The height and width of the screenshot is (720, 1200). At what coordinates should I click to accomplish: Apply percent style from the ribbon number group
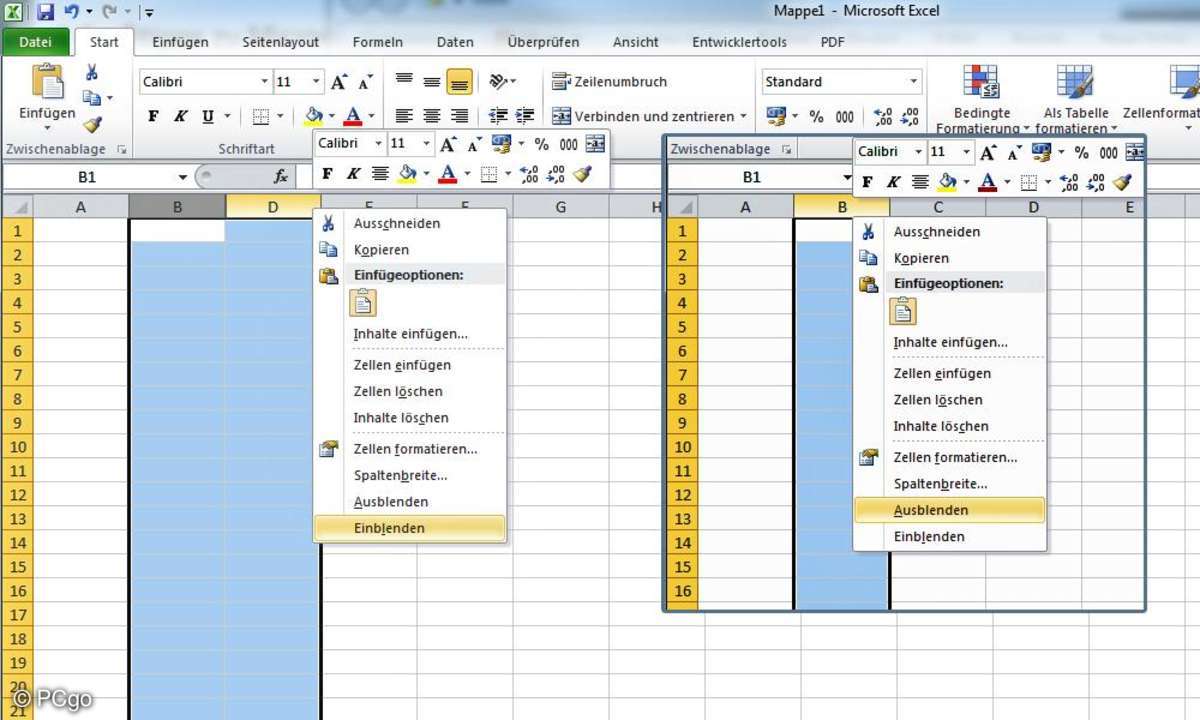coord(816,116)
